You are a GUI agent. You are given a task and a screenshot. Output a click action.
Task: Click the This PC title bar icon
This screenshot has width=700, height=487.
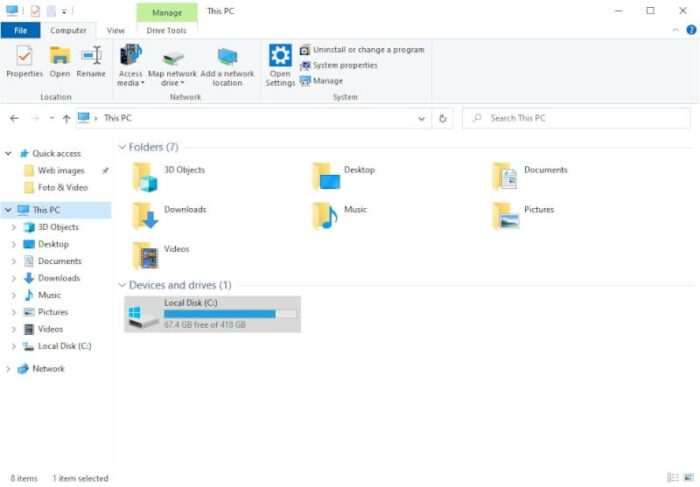pos(12,10)
